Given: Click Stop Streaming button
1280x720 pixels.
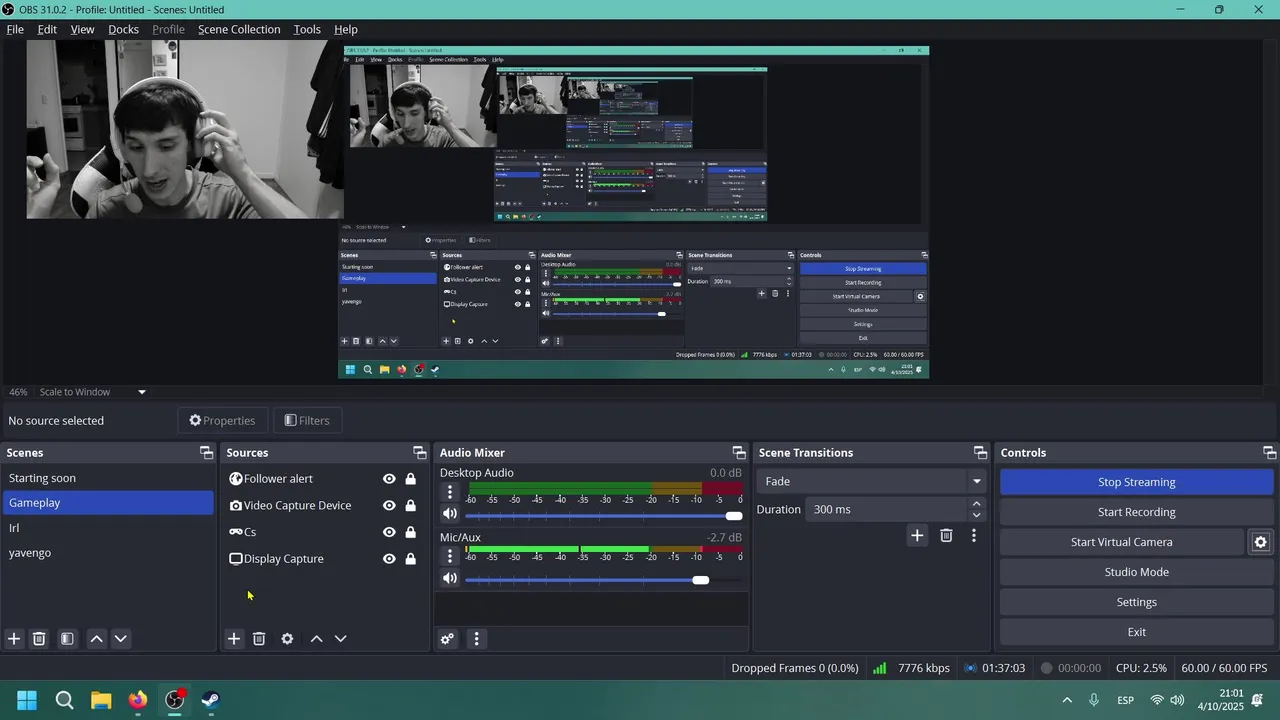Looking at the screenshot, I should tap(1137, 482).
